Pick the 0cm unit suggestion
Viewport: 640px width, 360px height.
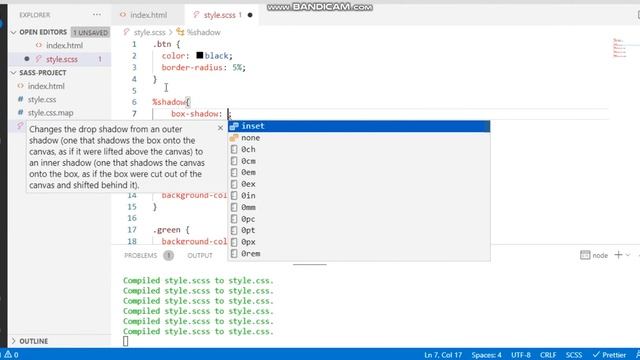359,161
